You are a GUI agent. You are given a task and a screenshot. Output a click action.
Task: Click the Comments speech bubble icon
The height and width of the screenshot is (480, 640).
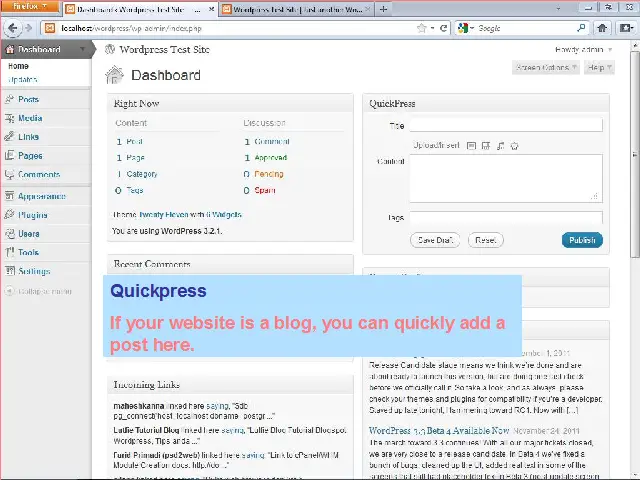pos(9,174)
